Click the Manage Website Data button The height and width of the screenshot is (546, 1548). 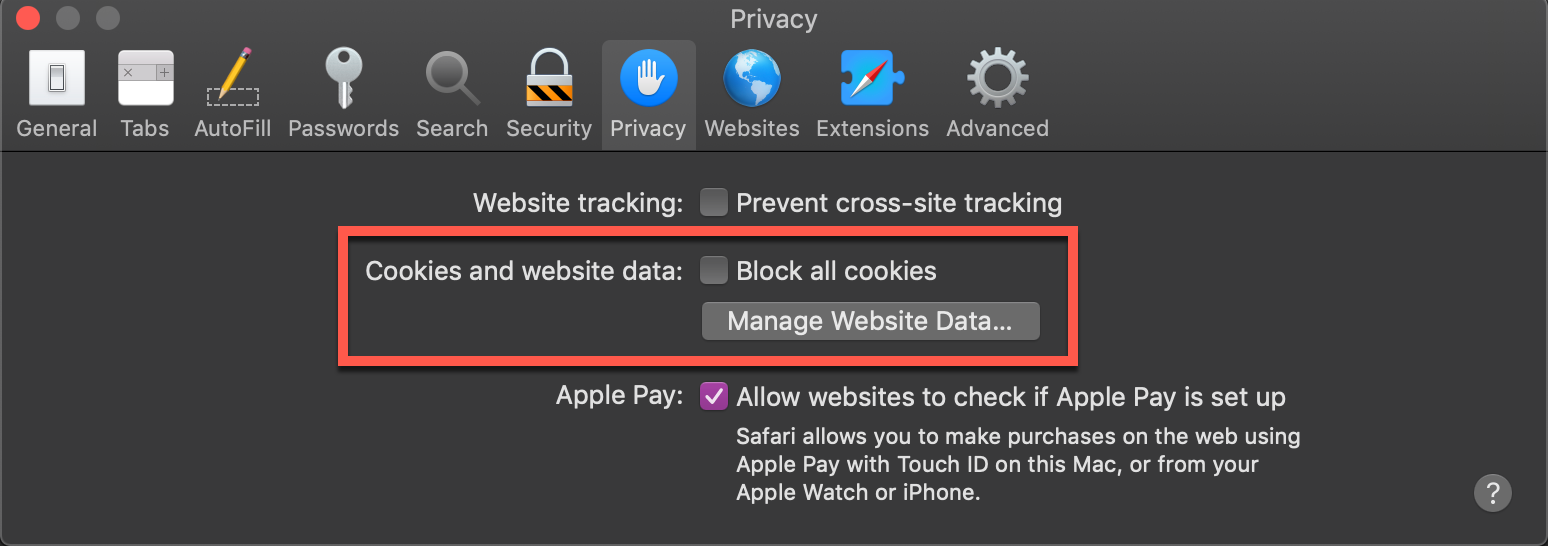(x=870, y=322)
